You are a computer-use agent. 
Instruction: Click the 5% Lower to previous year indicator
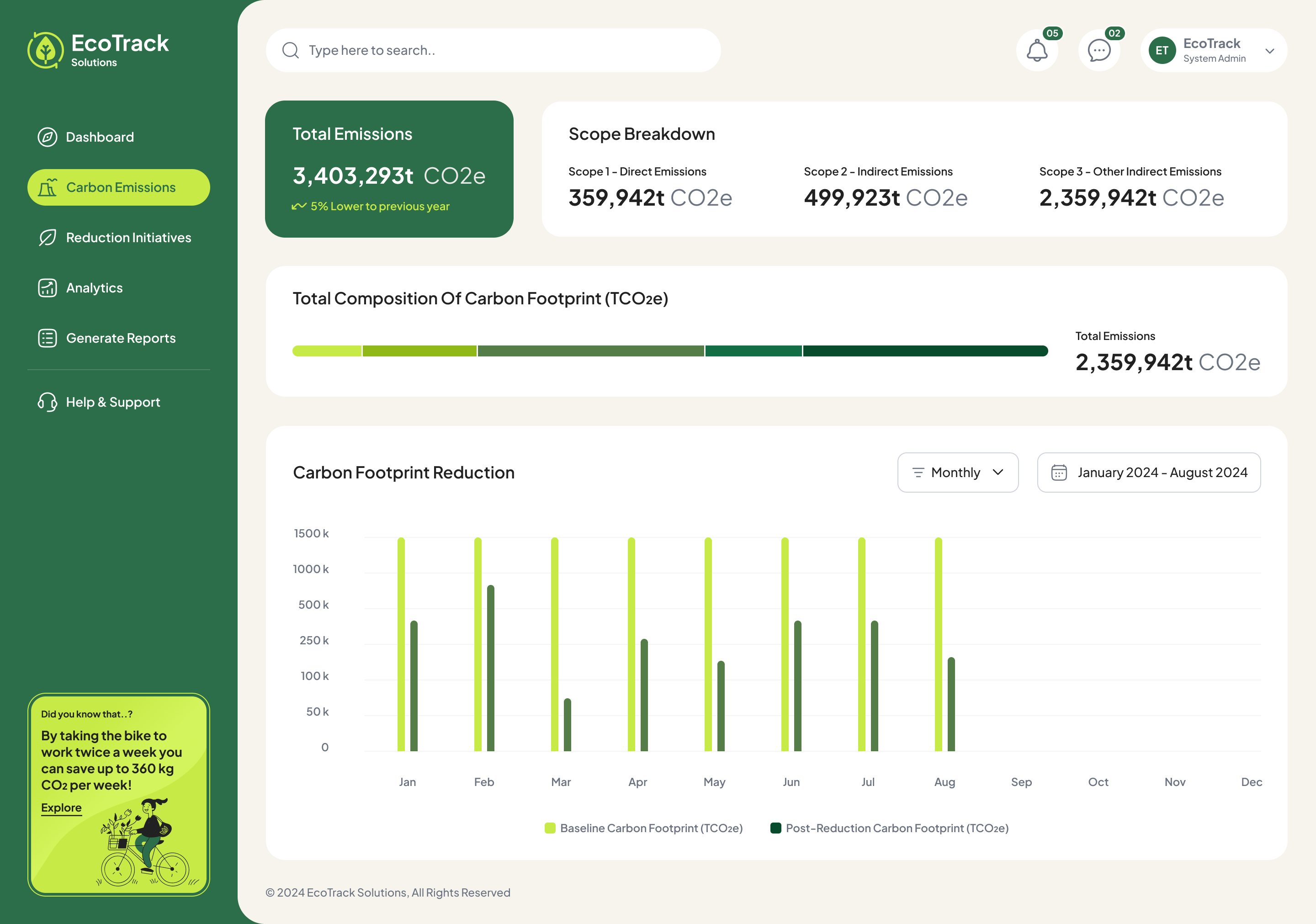(371, 207)
